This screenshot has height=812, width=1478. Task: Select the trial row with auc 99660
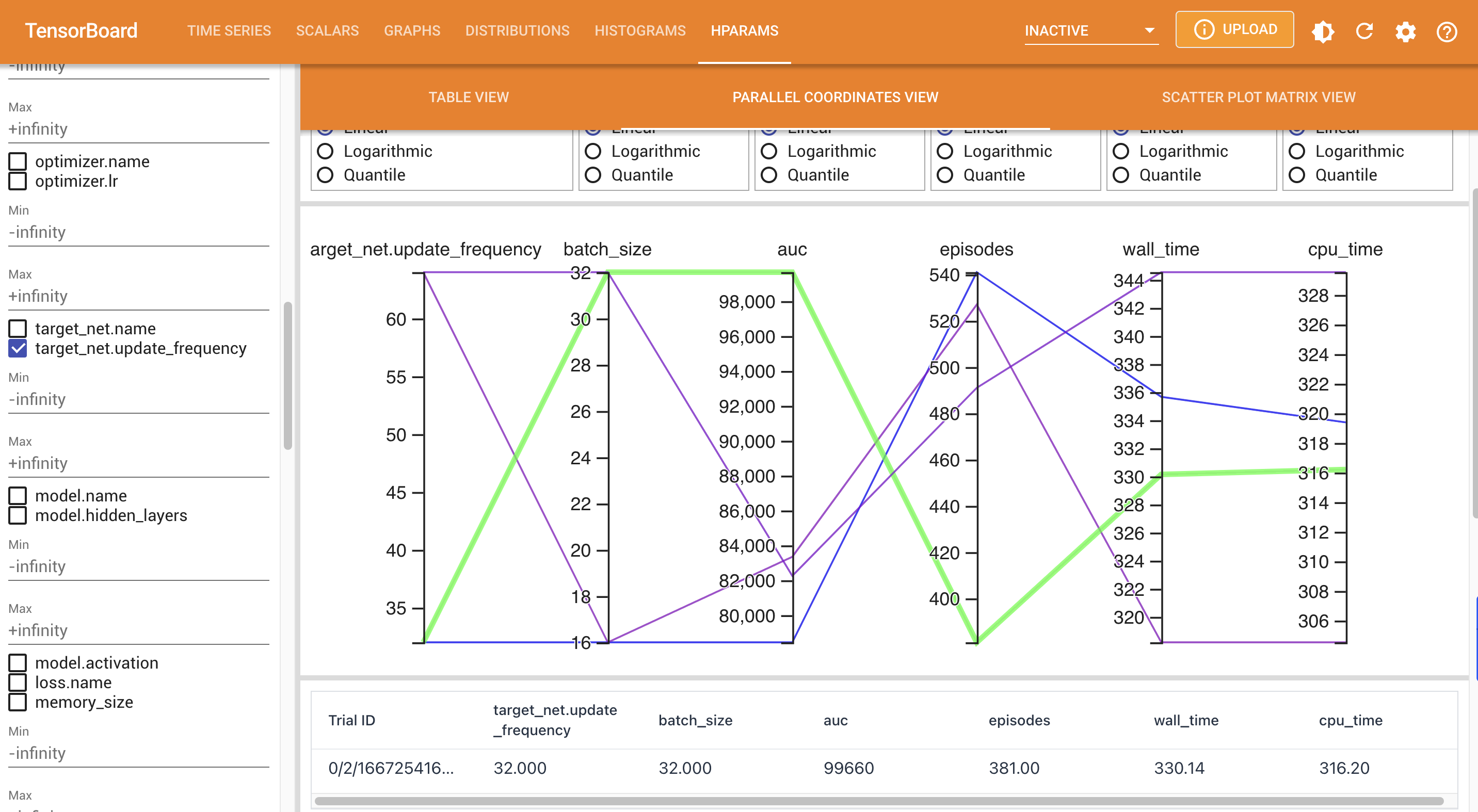pos(848,769)
